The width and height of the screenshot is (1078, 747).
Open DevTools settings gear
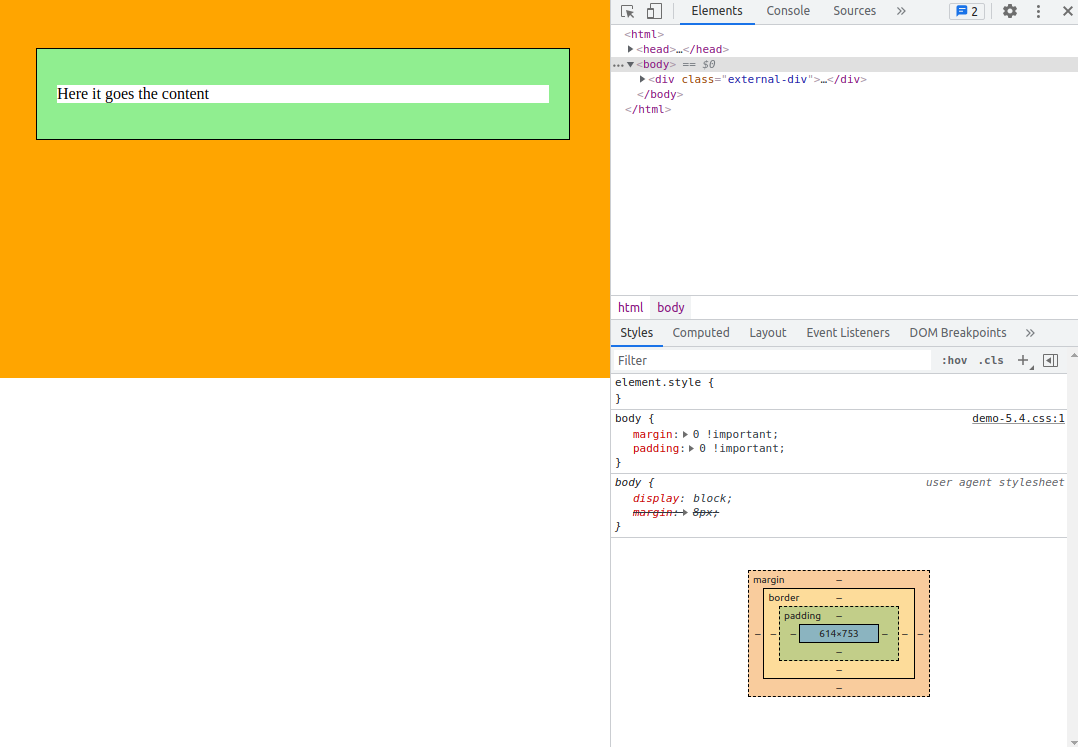(1009, 11)
